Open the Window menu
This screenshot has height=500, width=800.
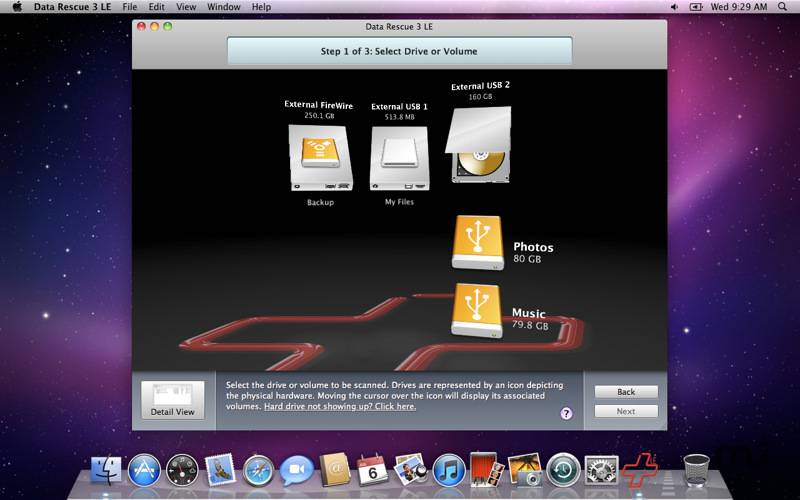[223, 7]
